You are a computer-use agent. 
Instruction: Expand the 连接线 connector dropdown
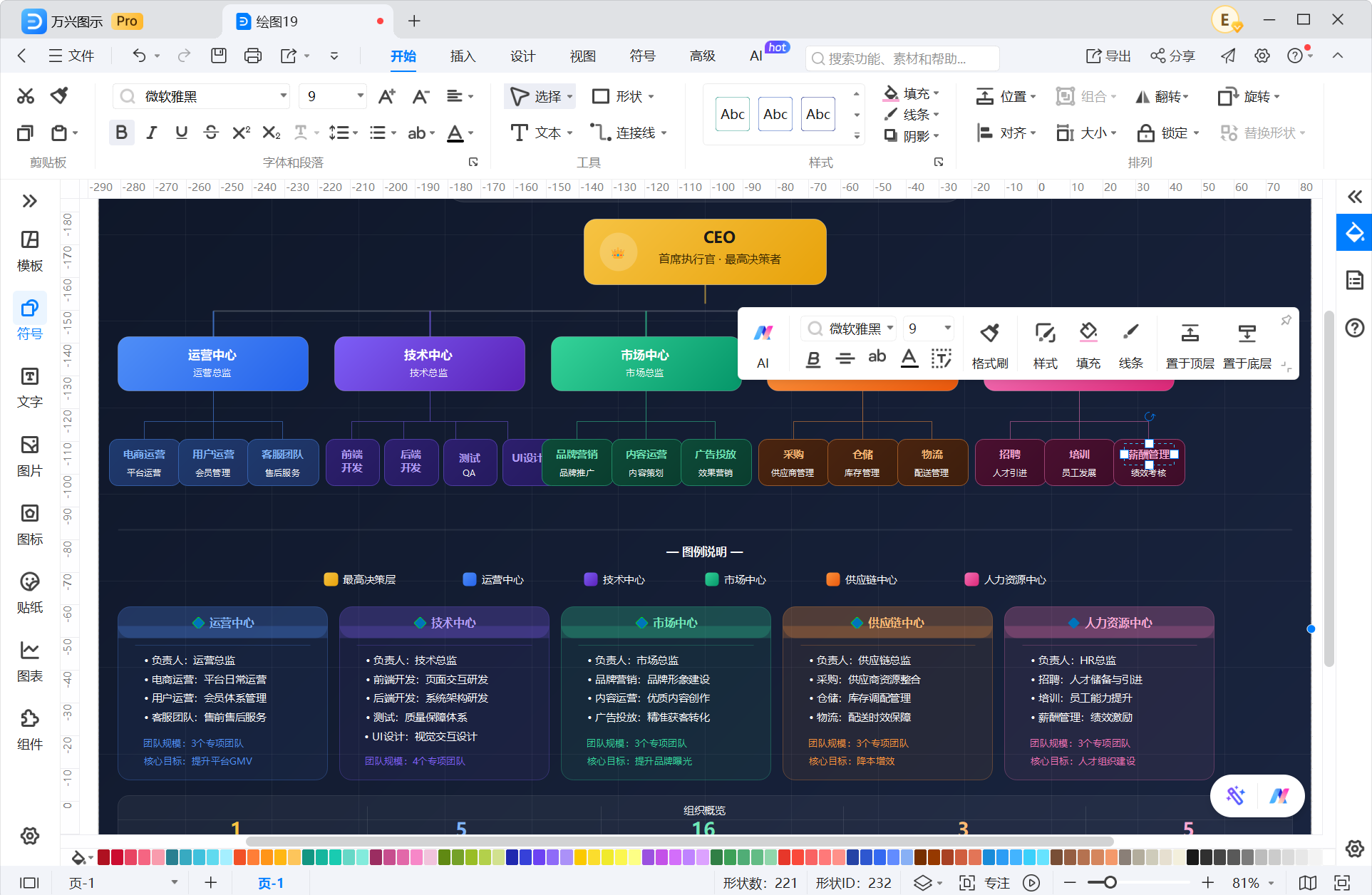[x=664, y=133]
